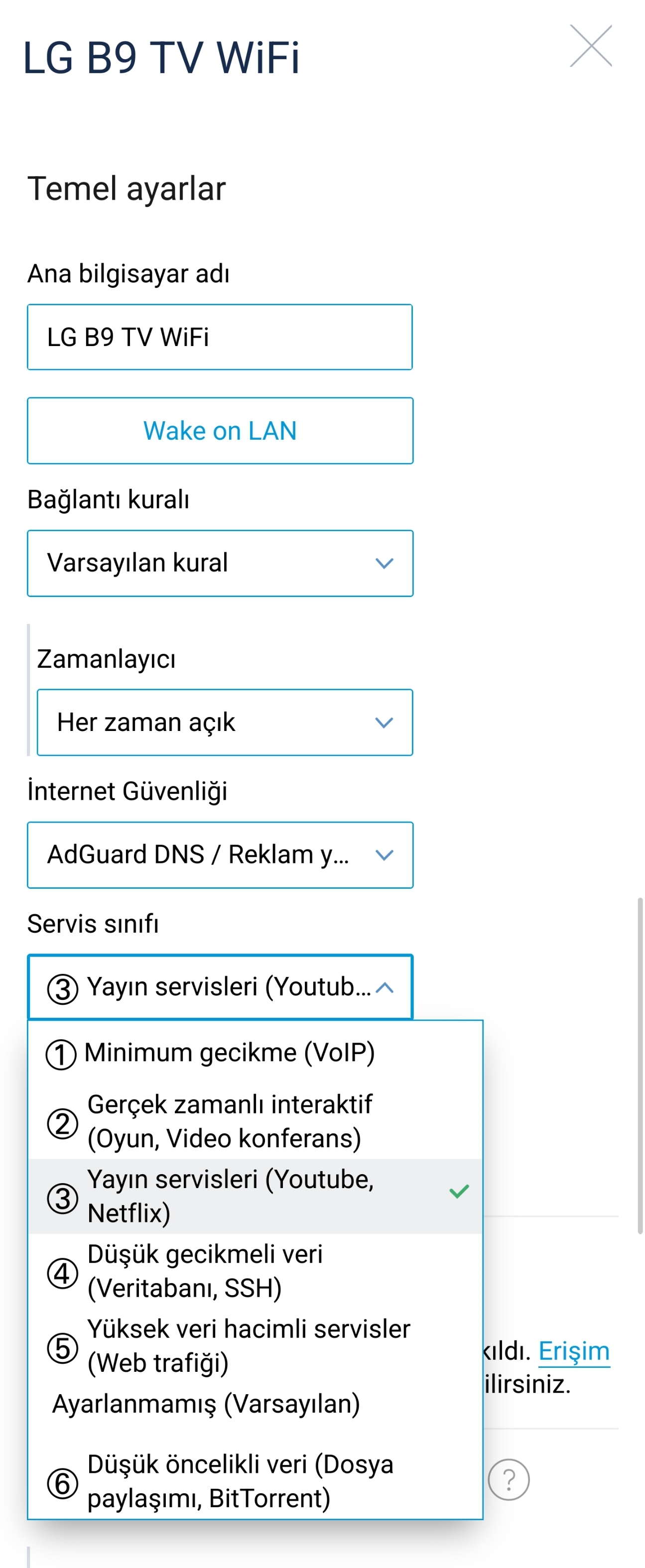
Task: Expand the Zamanlayıcı Her zaman açık dropdown
Action: 225,723
